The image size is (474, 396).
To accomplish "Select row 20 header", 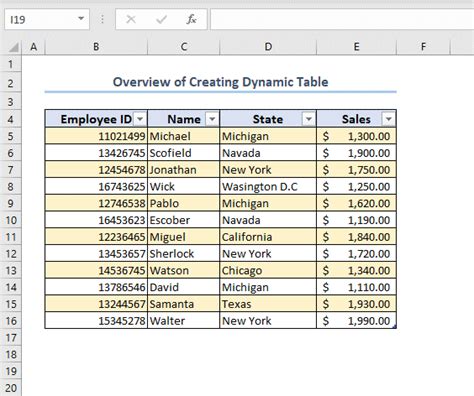I will coord(11,388).
